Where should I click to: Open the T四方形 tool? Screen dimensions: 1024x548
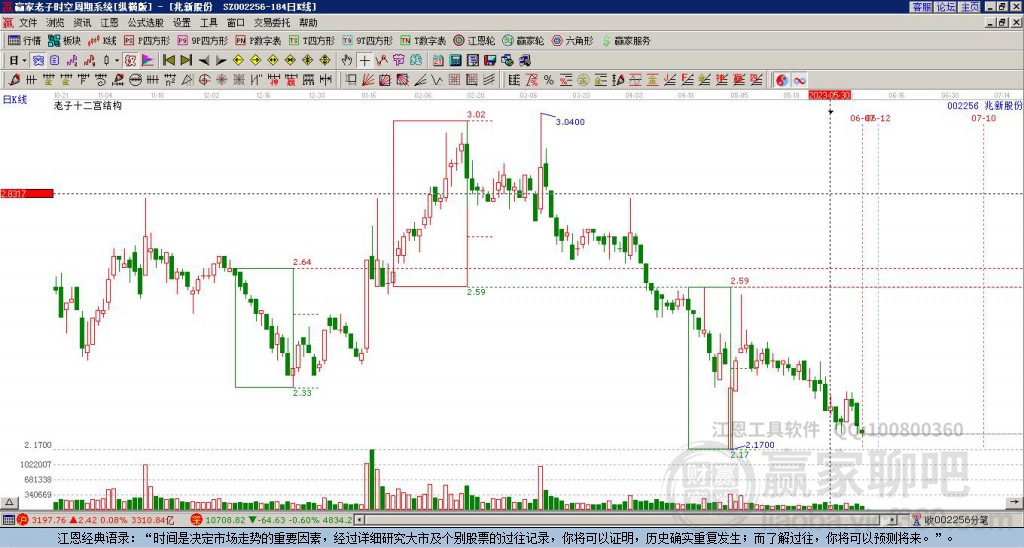point(311,40)
